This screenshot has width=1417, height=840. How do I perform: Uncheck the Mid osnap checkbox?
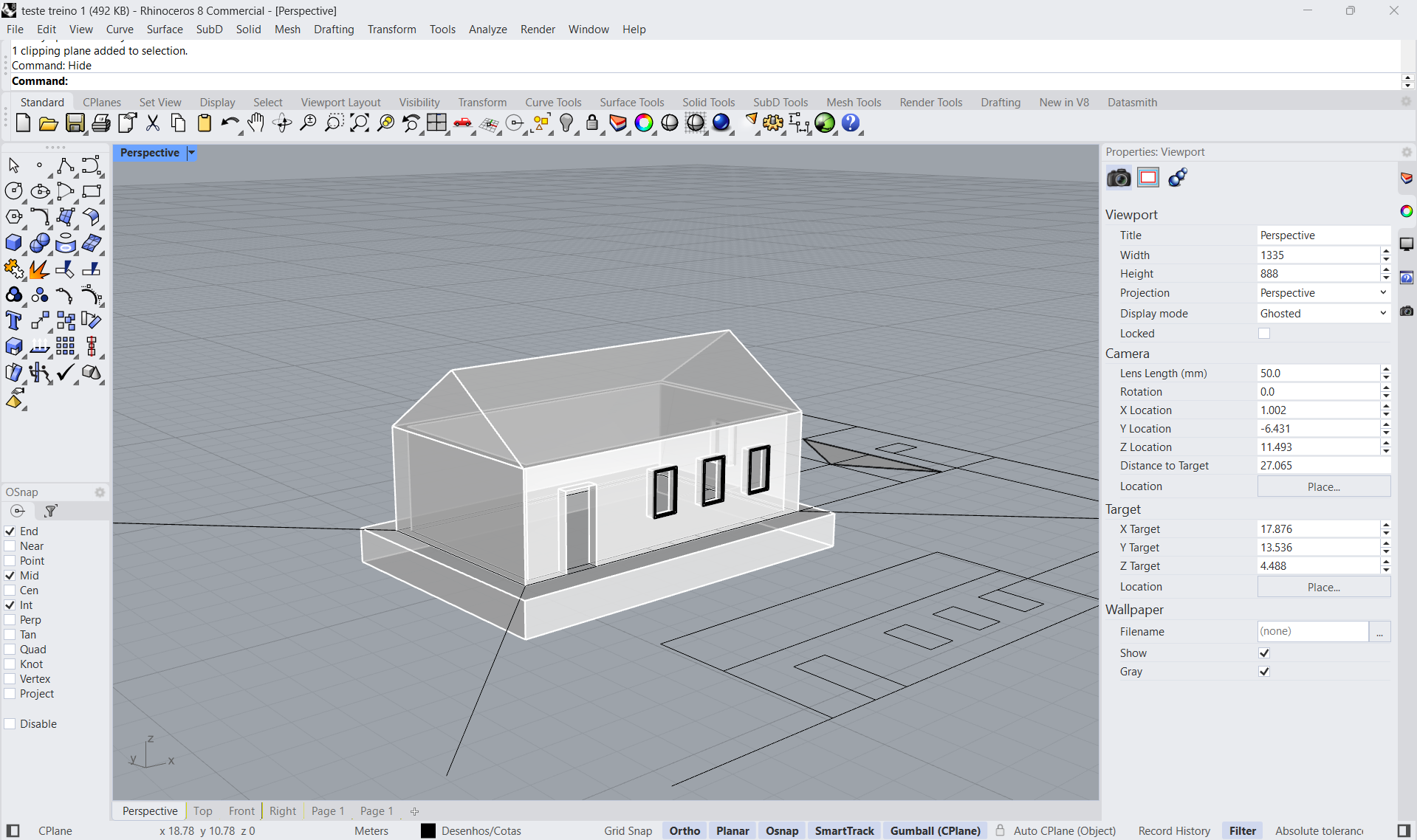click(10, 576)
